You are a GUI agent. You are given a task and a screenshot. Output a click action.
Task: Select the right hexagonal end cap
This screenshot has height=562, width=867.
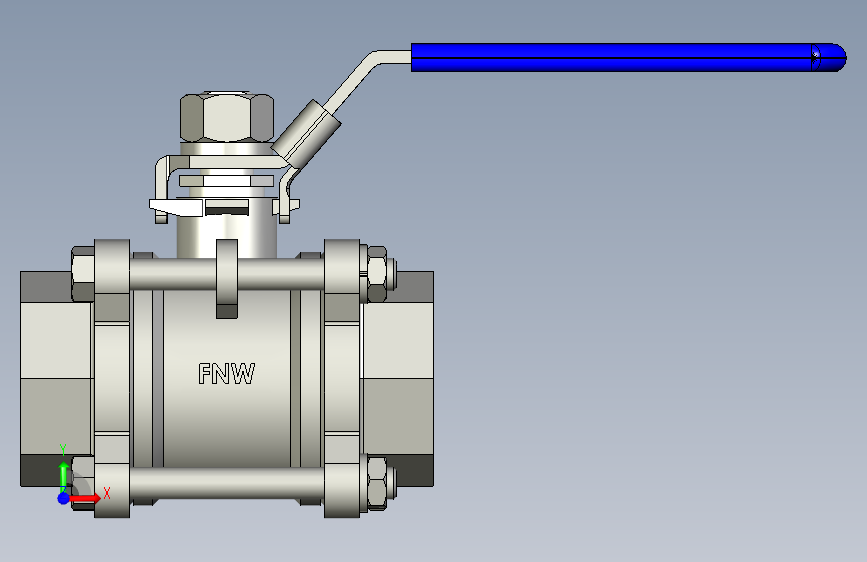point(398,379)
